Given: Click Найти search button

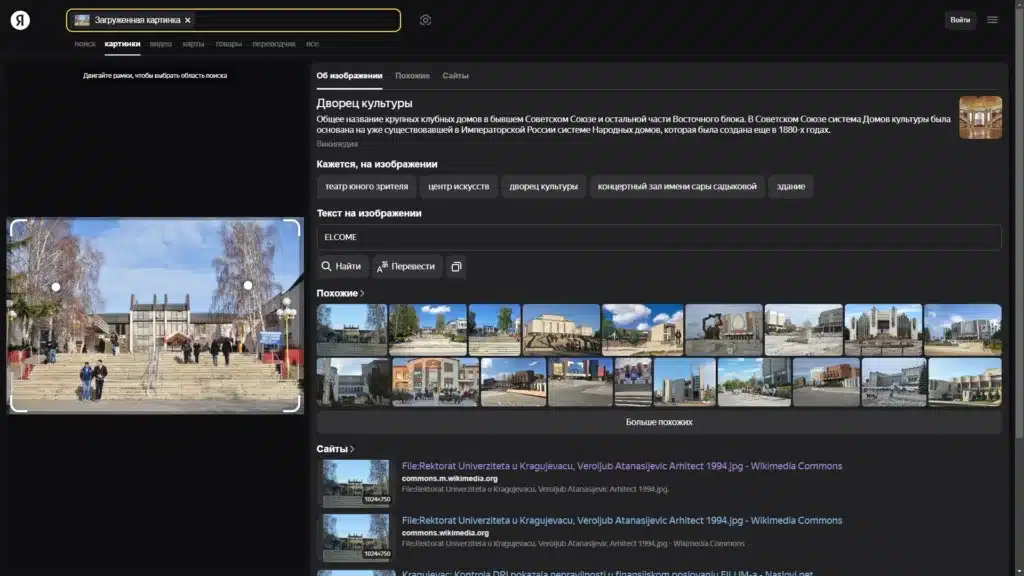Looking at the screenshot, I should [x=342, y=266].
